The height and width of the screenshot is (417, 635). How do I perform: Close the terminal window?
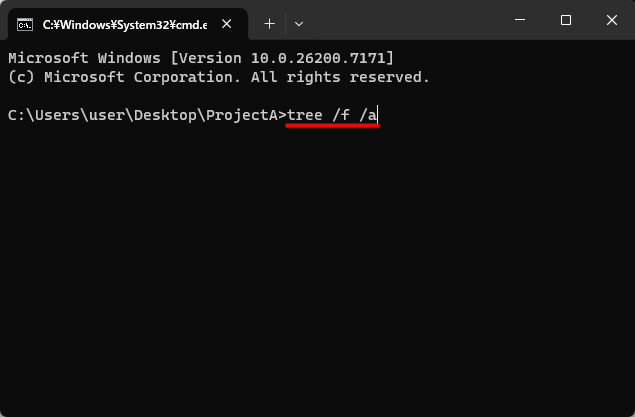(x=610, y=20)
